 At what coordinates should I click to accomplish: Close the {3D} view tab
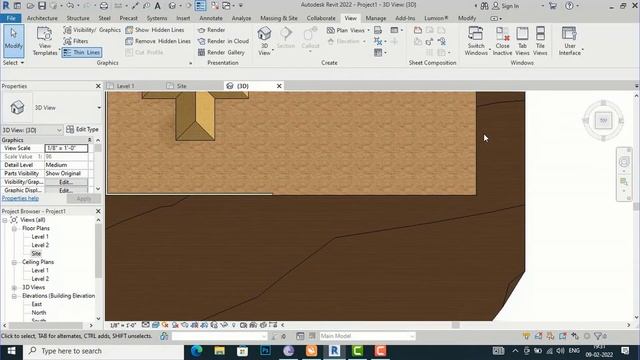click(279, 86)
